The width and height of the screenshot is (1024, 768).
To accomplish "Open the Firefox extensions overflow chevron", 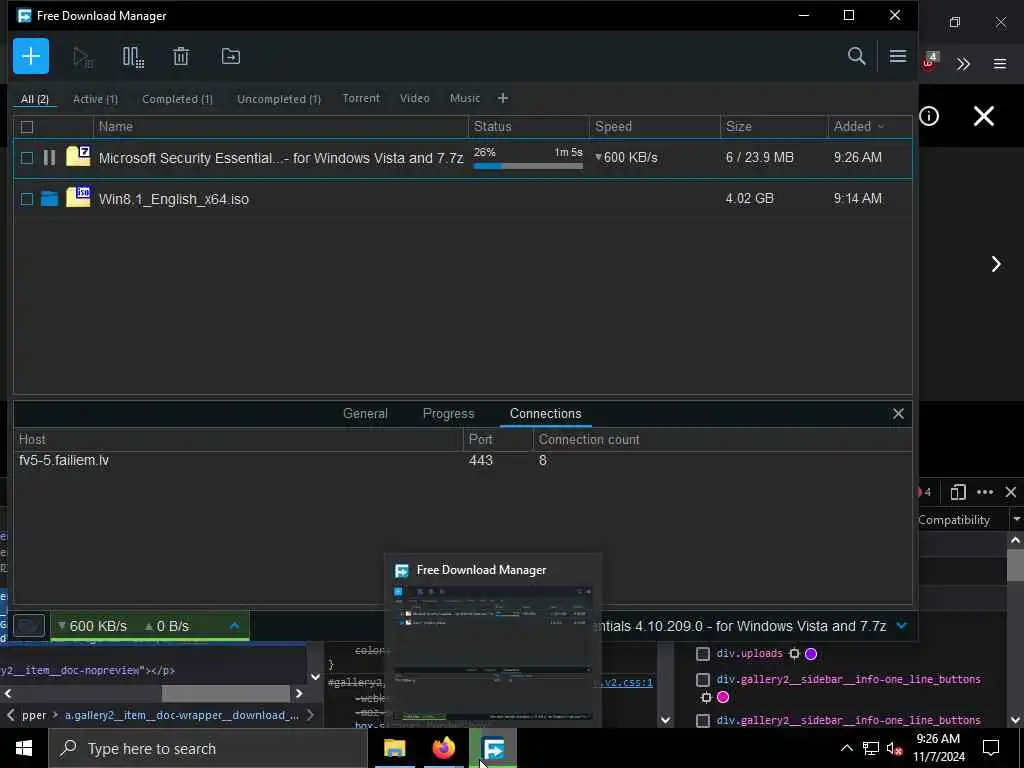I will [963, 64].
